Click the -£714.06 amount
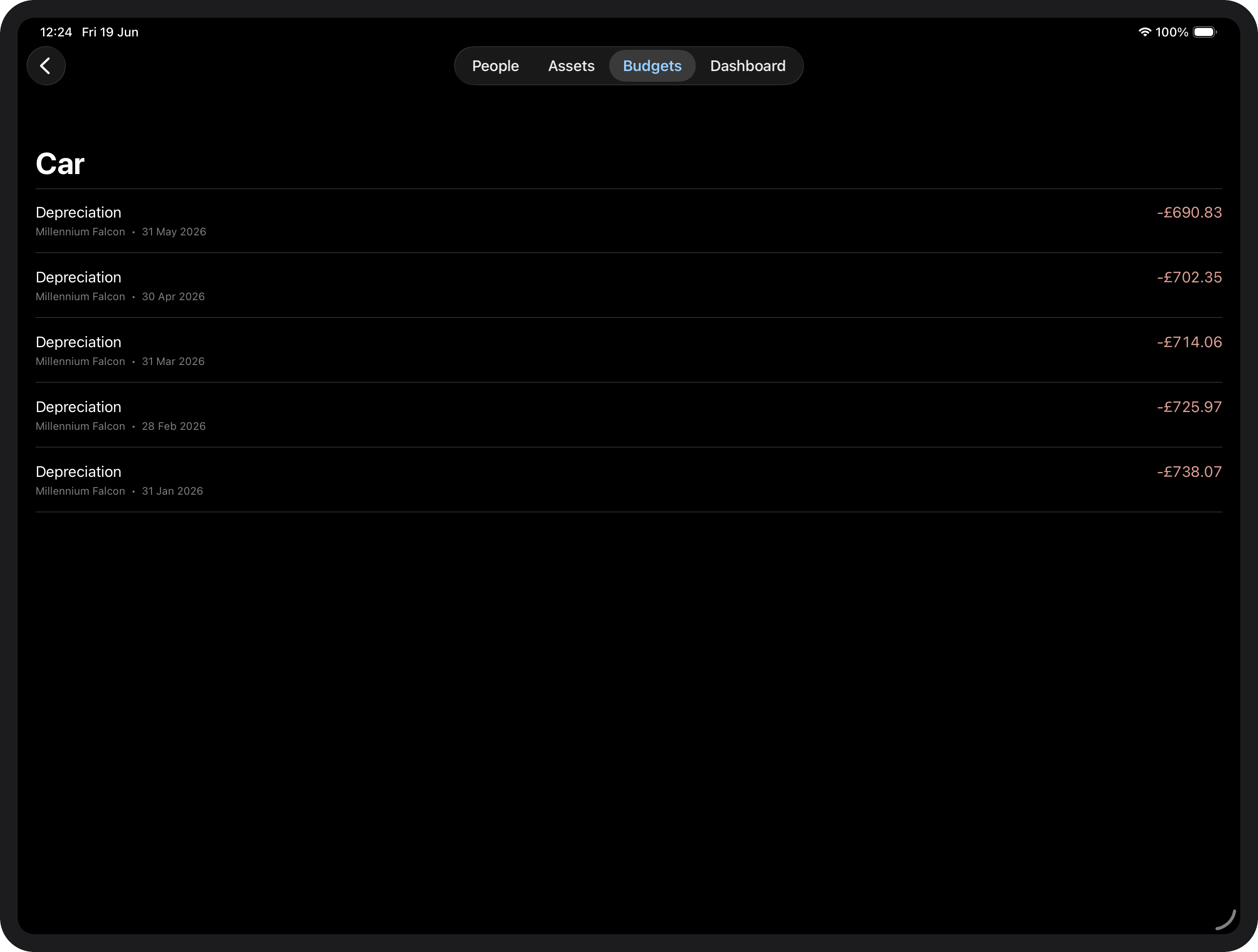The width and height of the screenshot is (1258, 952). (1189, 342)
